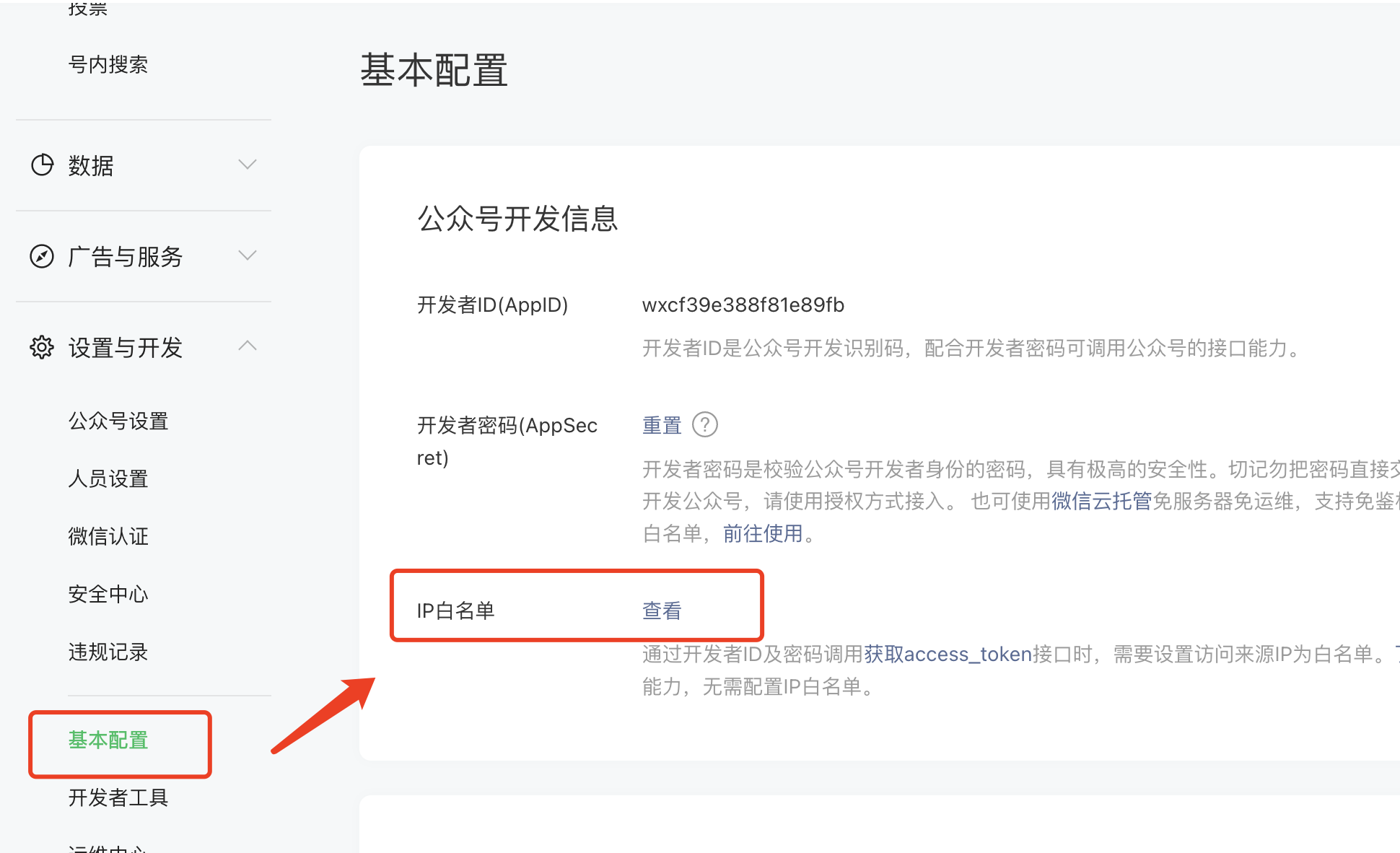1400x853 pixels.
Task: Click the gear icon beside 设置与开发
Action: pyautogui.click(x=42, y=347)
